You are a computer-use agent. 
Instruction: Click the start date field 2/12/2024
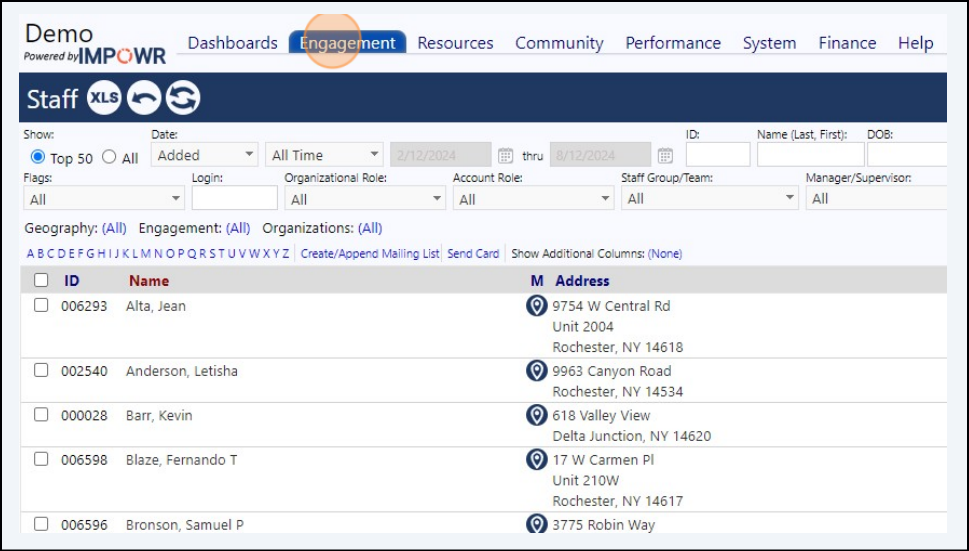(441, 155)
